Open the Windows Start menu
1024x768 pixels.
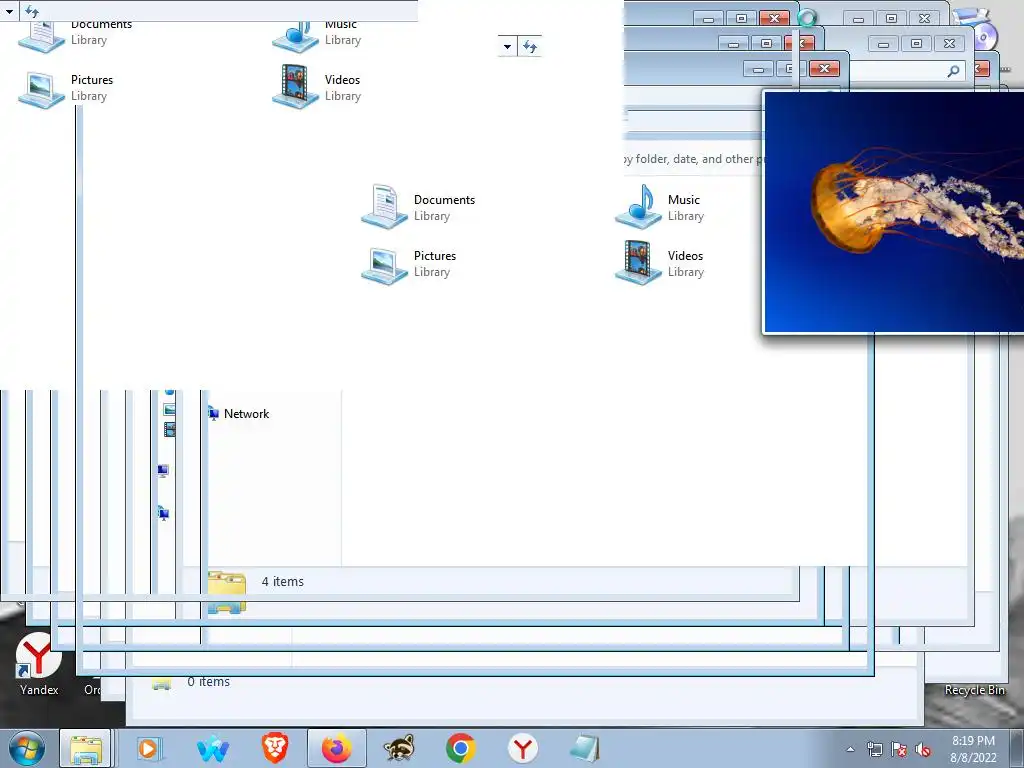27,748
